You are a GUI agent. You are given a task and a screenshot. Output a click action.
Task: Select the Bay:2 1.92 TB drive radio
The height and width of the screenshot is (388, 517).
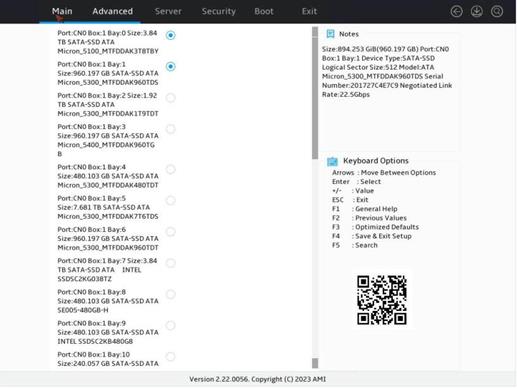click(x=171, y=98)
